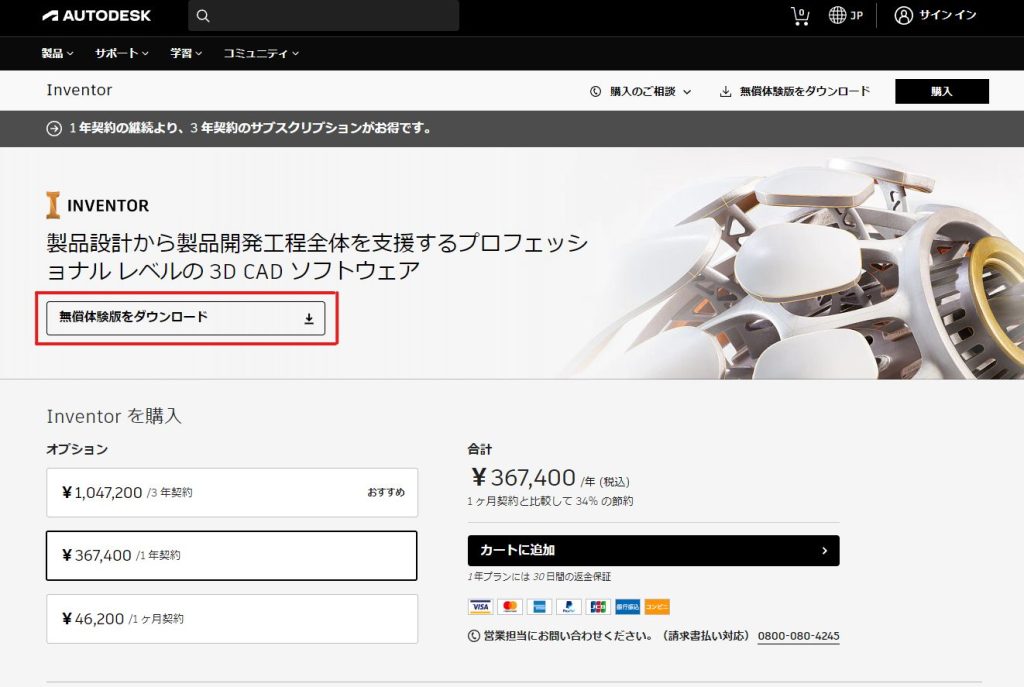The width and height of the screenshot is (1024, 687).
Task: Click the arrow on カートに追加 button
Action: (824, 551)
